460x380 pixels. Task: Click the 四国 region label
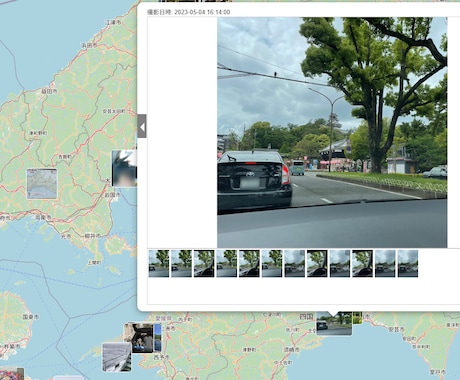coord(306,317)
